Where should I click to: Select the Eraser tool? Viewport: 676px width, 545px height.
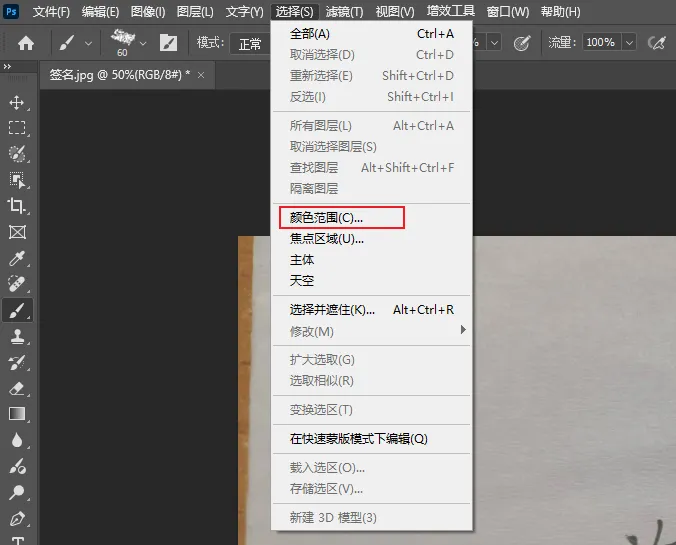point(17,388)
